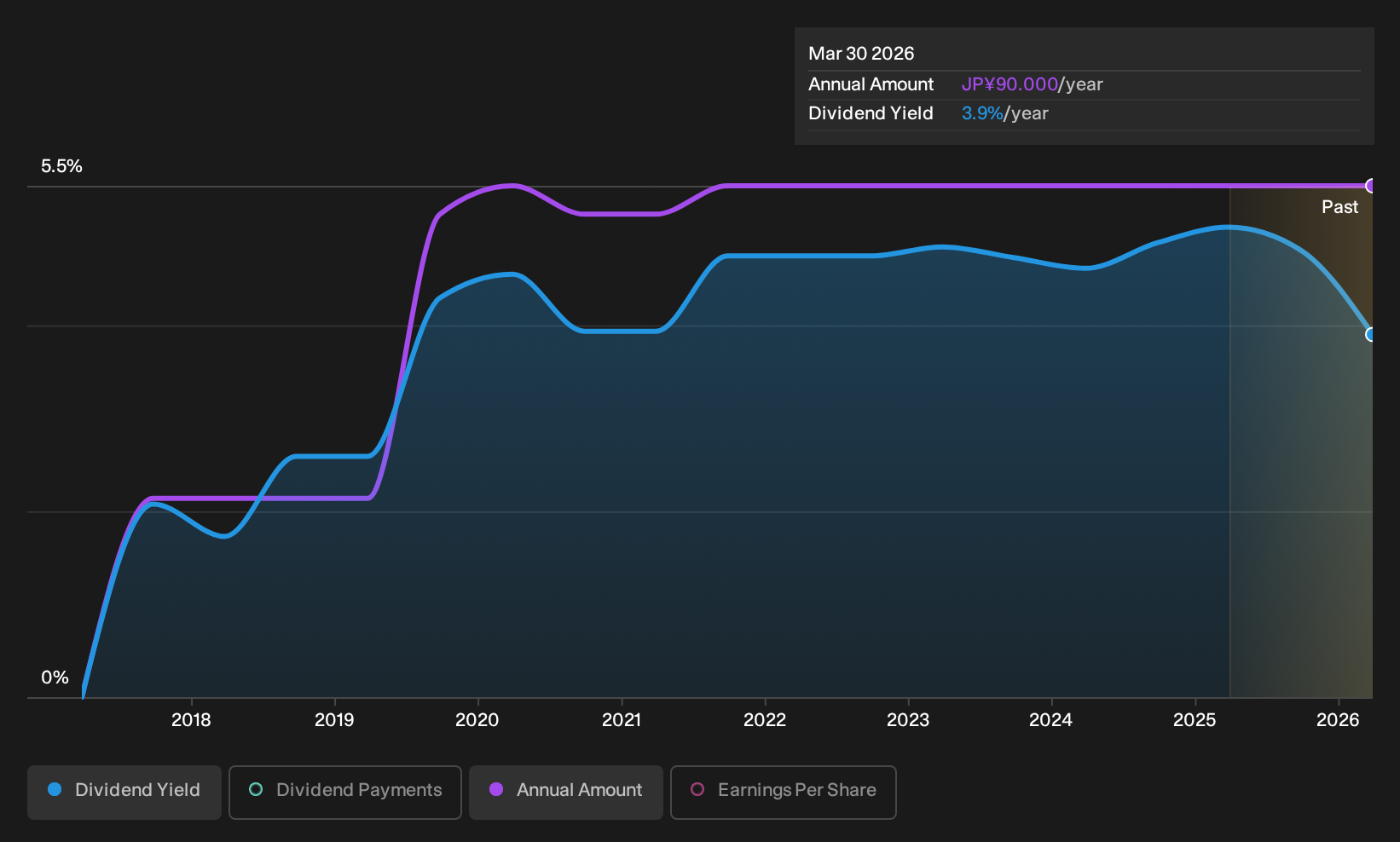This screenshot has width=1400, height=842.
Task: Select the blue Dividend Yield endpoint marker
Action: pos(1371,334)
